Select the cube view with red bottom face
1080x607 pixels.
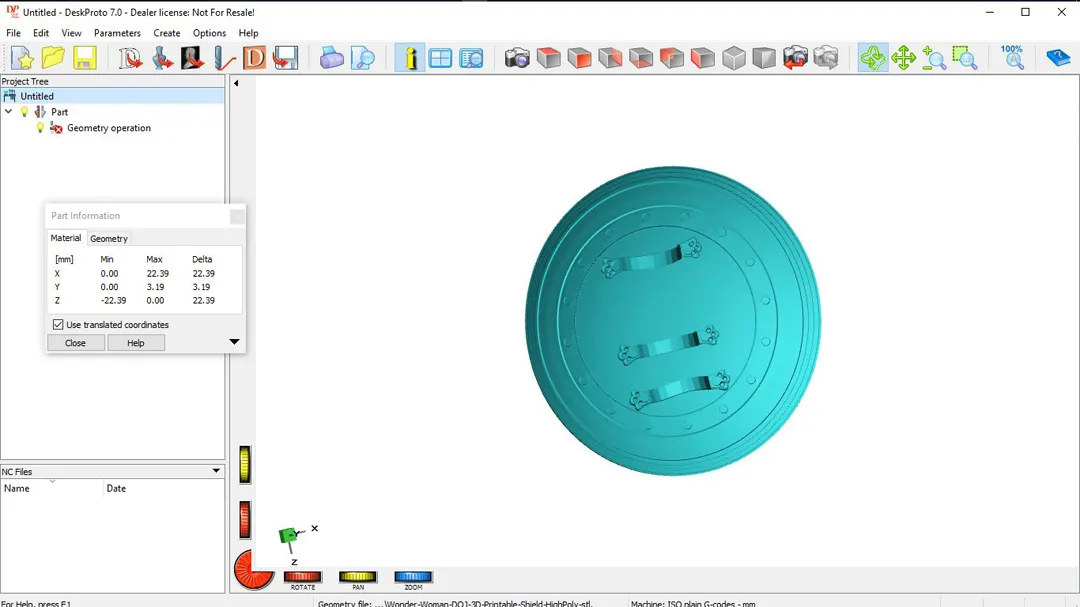click(641, 58)
